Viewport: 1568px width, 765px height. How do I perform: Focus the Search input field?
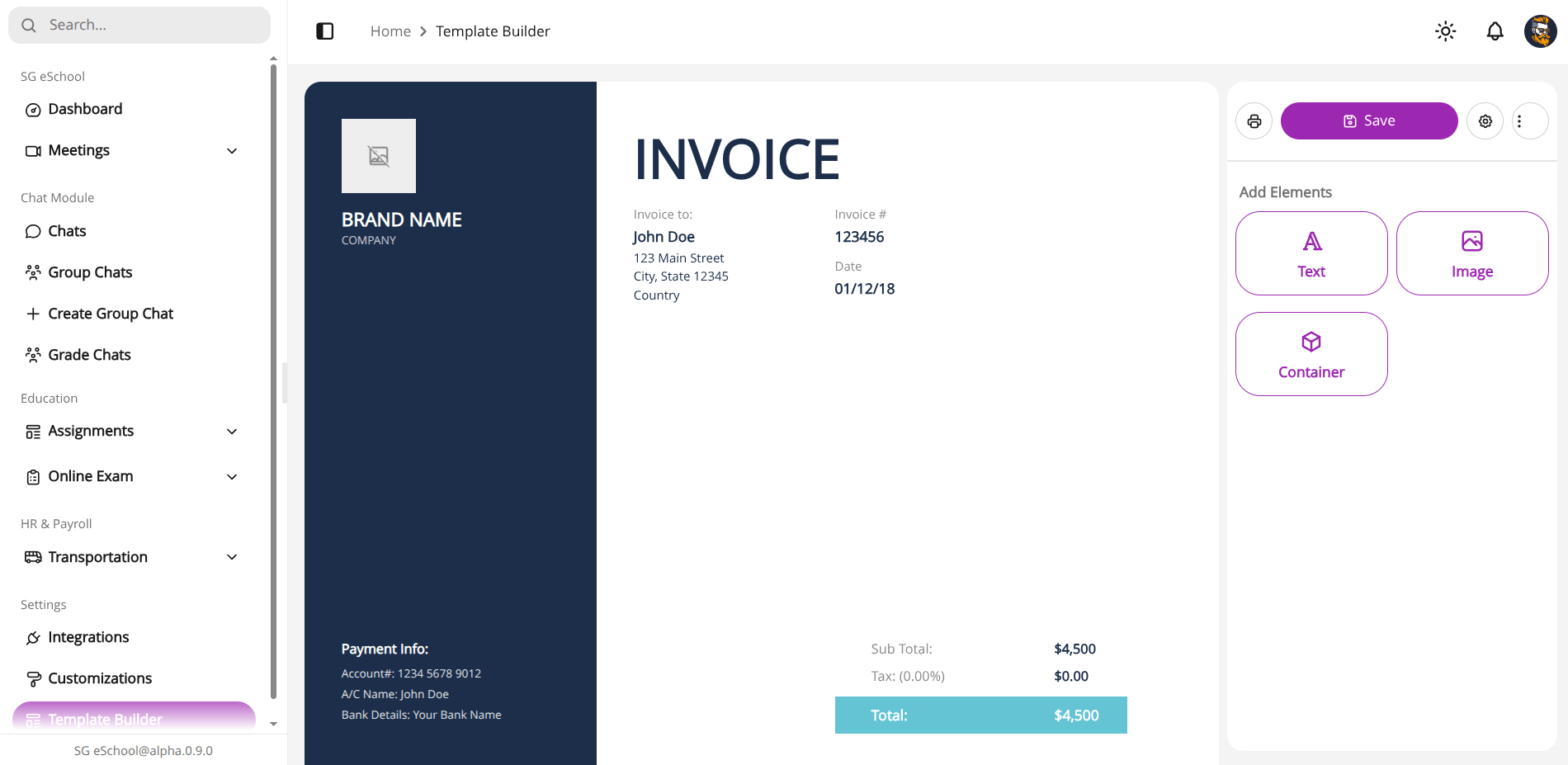pyautogui.click(x=139, y=25)
